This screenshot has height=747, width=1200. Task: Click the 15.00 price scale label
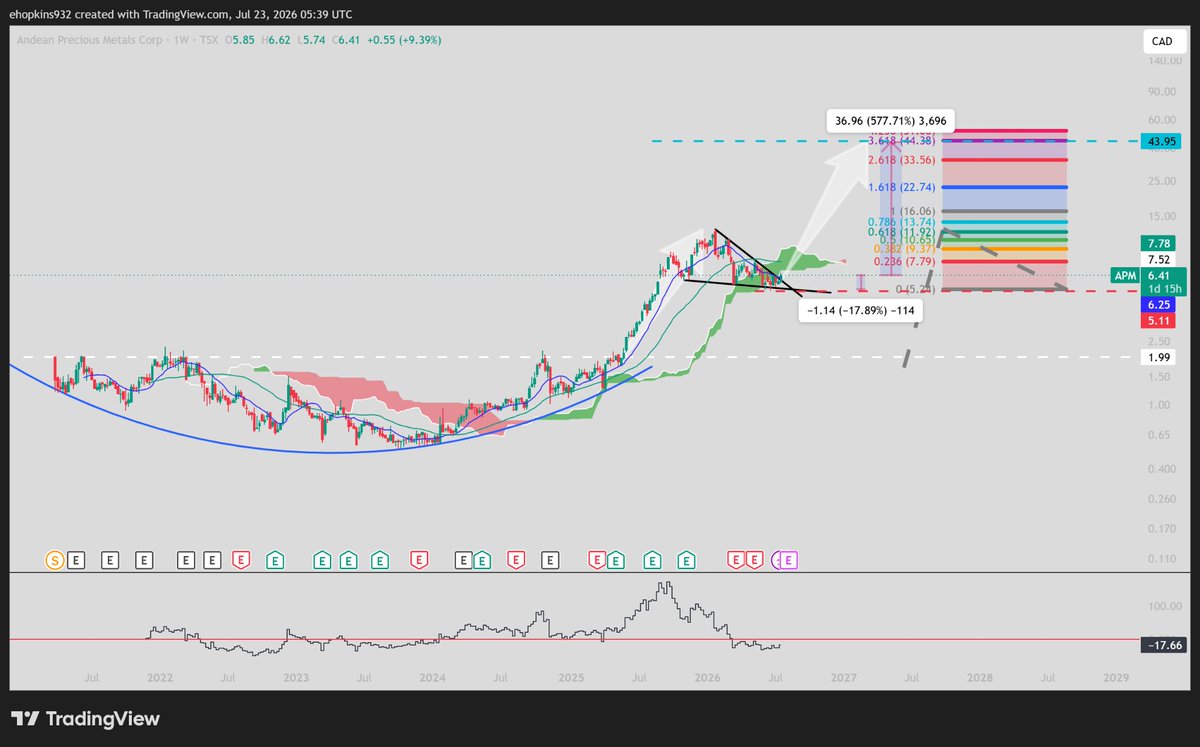coord(1162,215)
